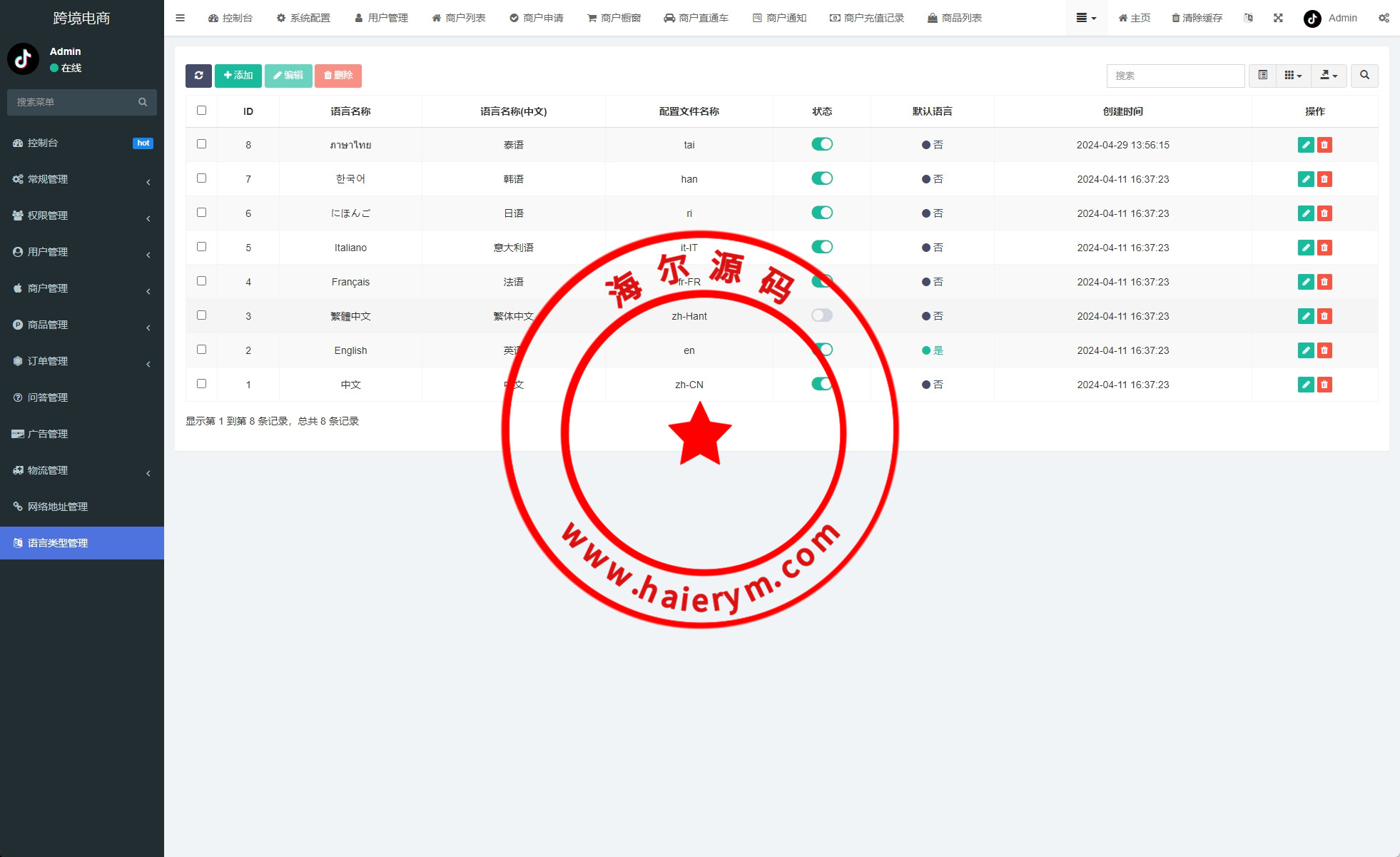The height and width of the screenshot is (857, 1400).
Task: Click the magnifier search button beside toolbar
Action: click(x=1364, y=76)
